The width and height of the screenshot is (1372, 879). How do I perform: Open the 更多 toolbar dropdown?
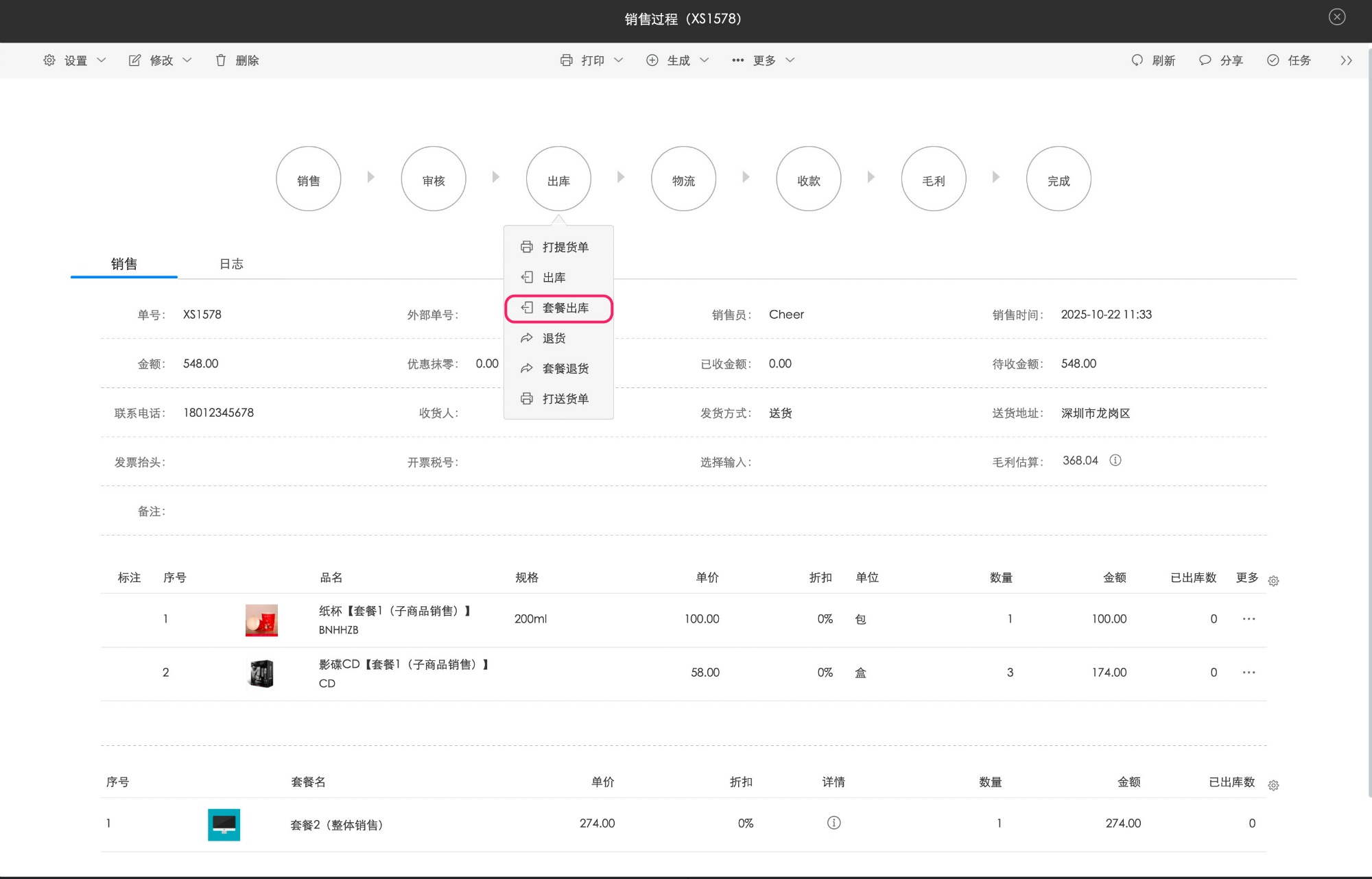click(x=764, y=60)
